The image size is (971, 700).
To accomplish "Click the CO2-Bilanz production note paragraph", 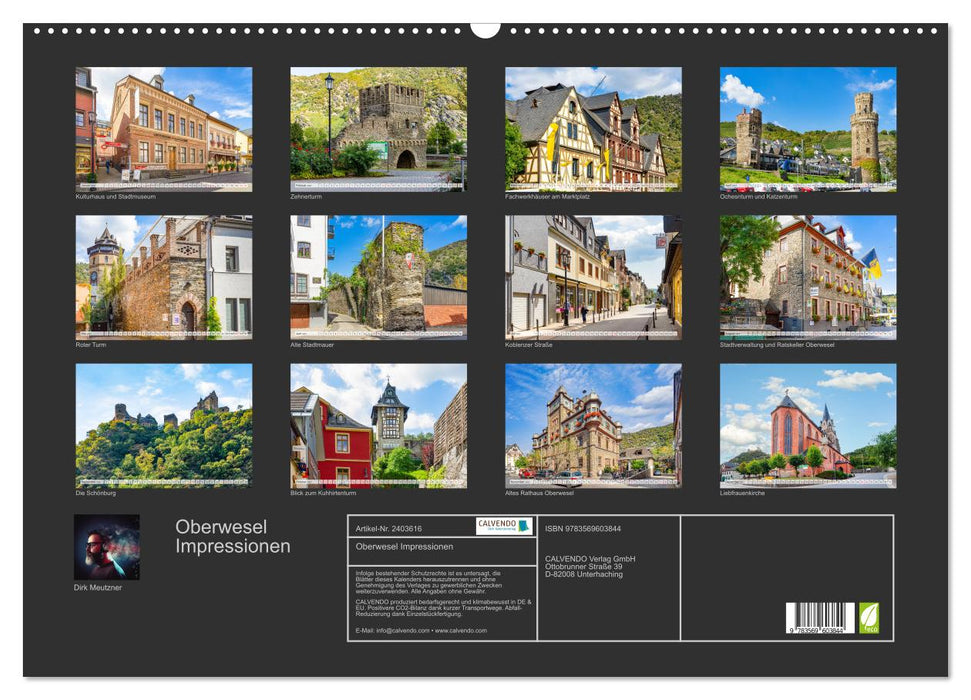I will point(443,608).
